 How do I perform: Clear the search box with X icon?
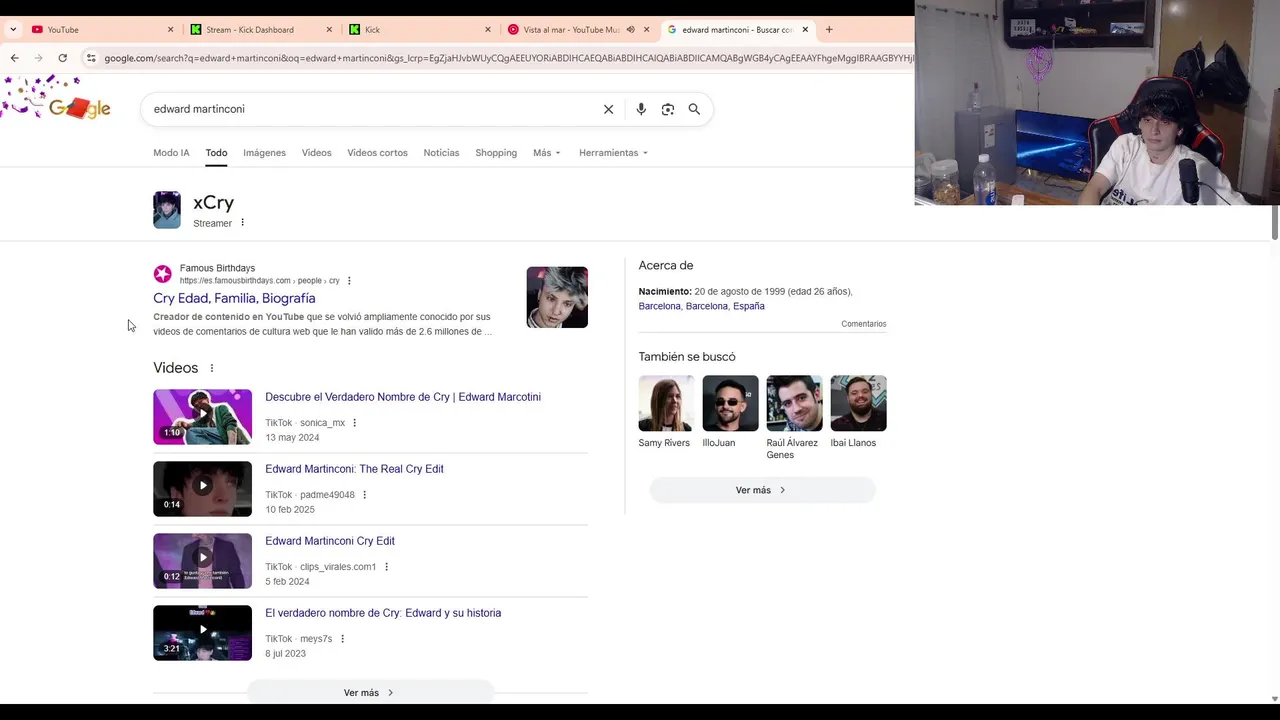click(x=608, y=109)
